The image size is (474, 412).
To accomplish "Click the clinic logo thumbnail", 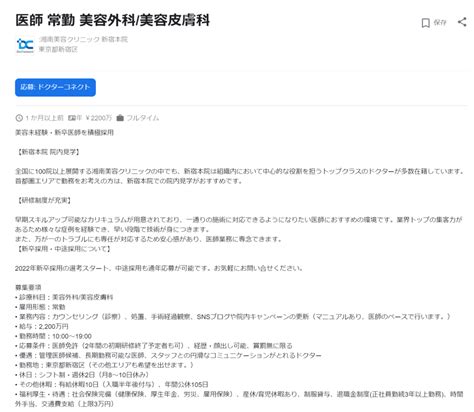I will point(25,45).
